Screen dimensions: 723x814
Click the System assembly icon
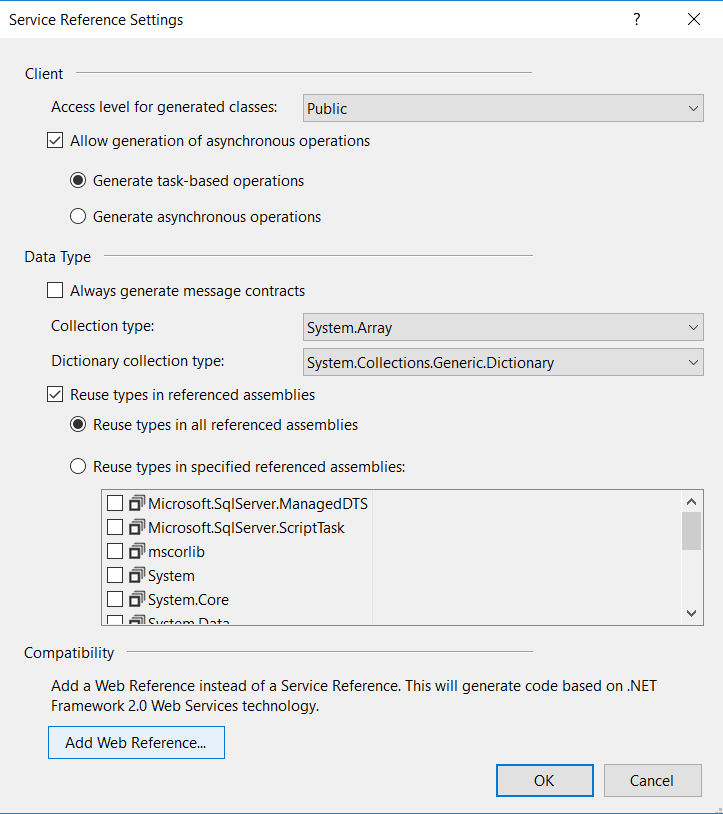[x=136, y=575]
